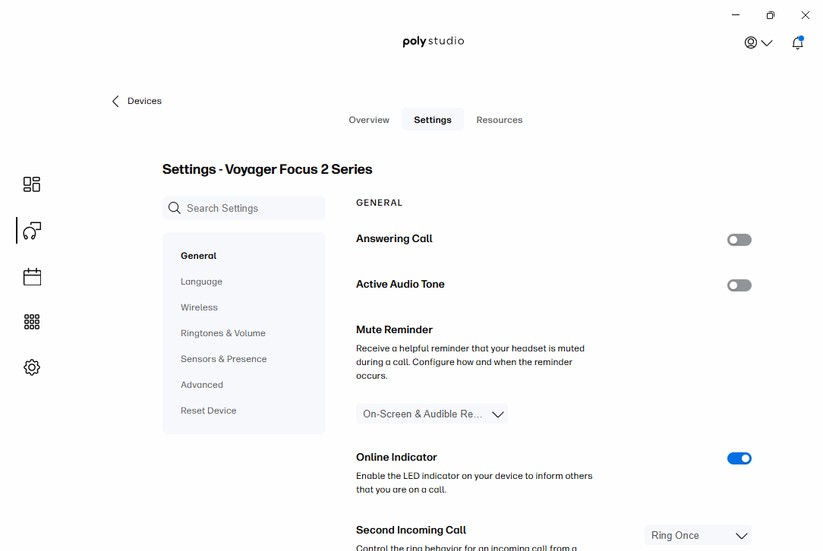Image resolution: width=823 pixels, height=551 pixels.
Task: Focus the Search Settings field
Action: point(244,208)
